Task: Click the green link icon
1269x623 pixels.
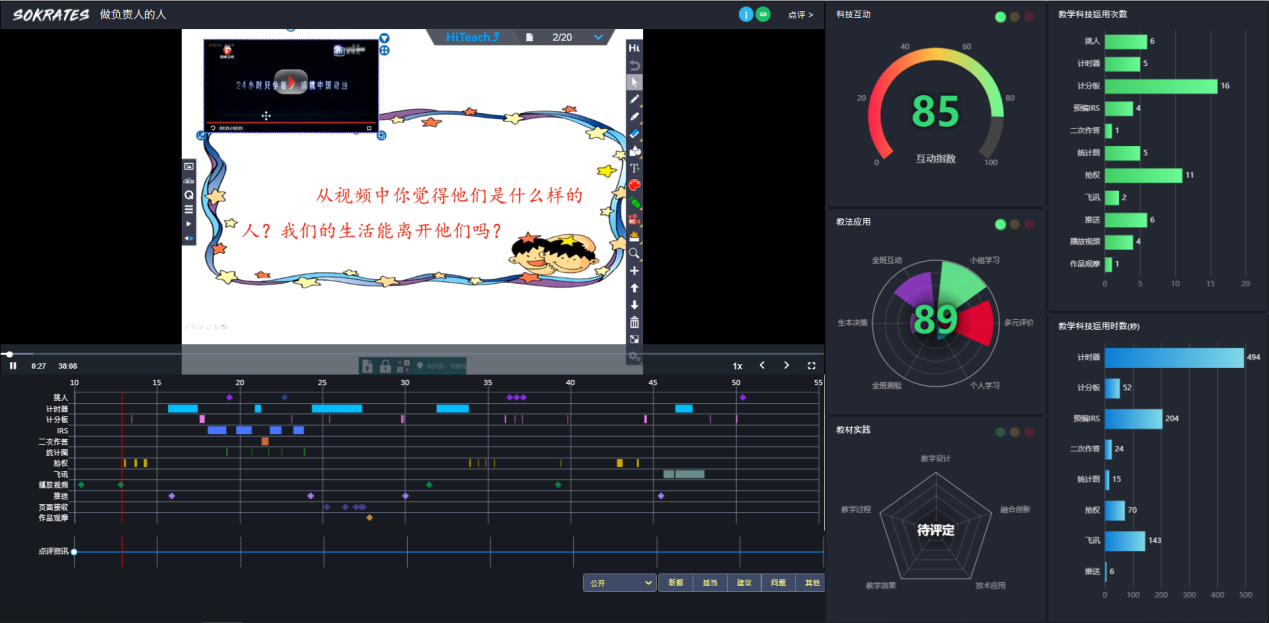Action: 763,14
